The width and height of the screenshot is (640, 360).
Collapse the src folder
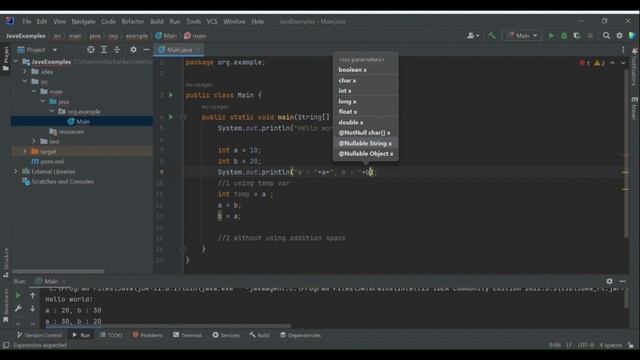coord(25,81)
